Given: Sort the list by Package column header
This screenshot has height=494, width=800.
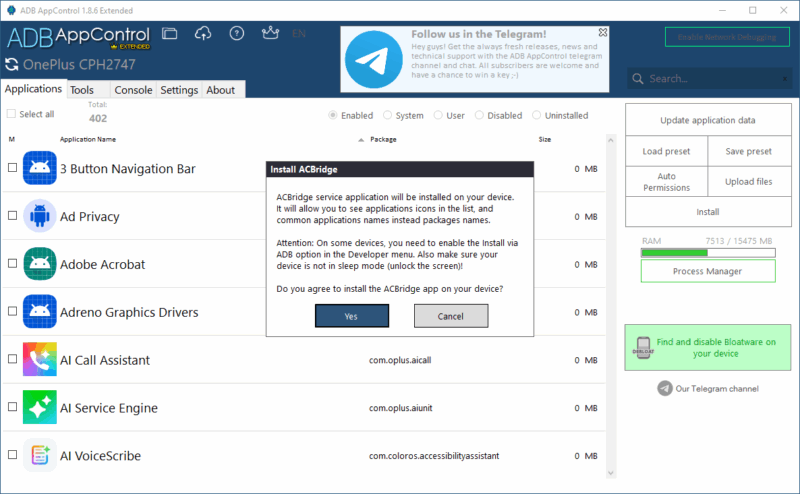Looking at the screenshot, I should pos(384,140).
